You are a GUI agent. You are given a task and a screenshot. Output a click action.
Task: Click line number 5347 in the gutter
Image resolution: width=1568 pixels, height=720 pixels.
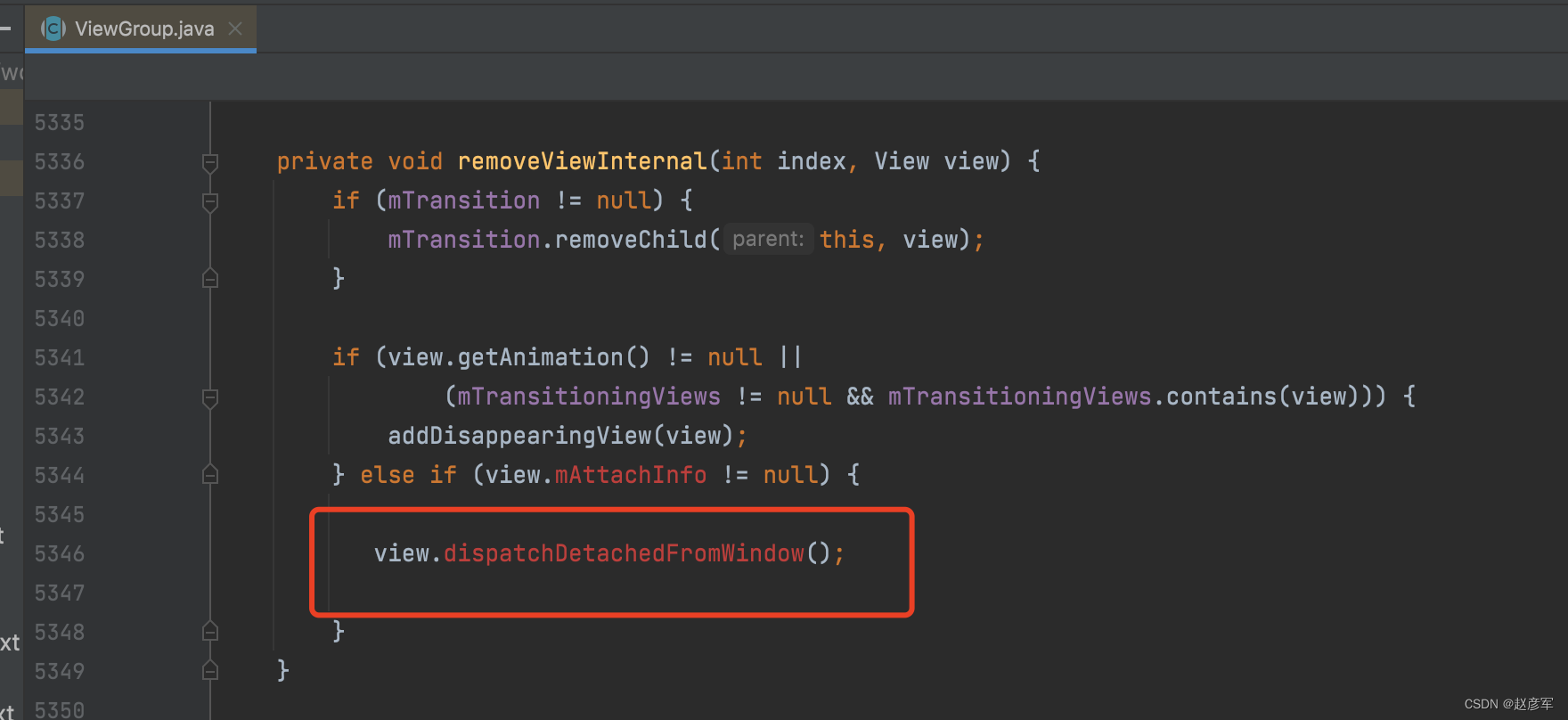(x=60, y=593)
